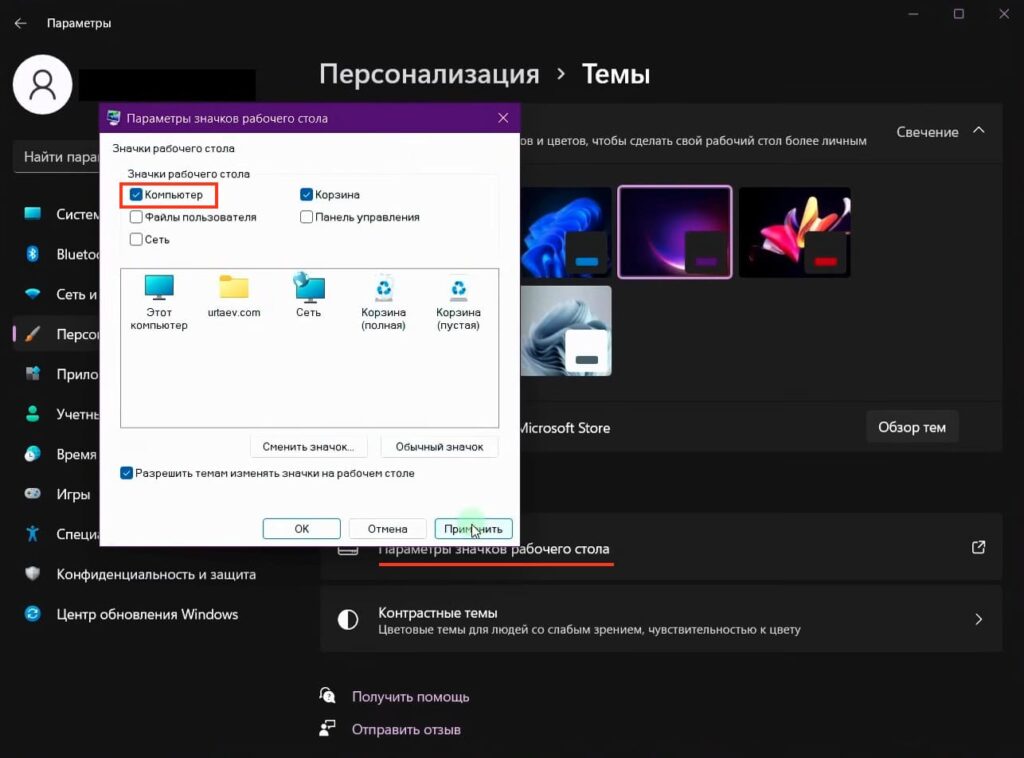Viewport: 1024px width, 758px height.
Task: Click the Accessibility figure icon
Action: click(33, 534)
